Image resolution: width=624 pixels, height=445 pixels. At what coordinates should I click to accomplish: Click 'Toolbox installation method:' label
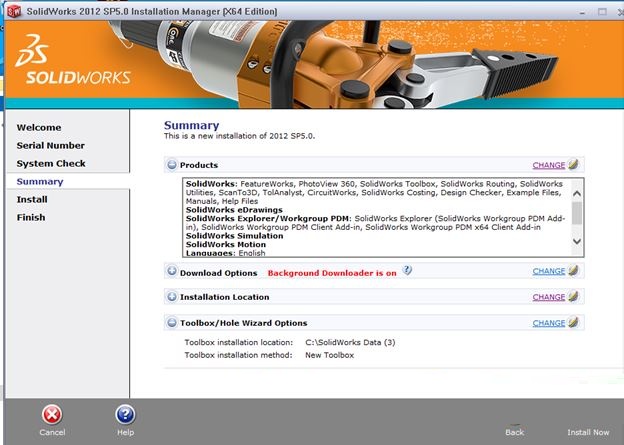click(238, 355)
